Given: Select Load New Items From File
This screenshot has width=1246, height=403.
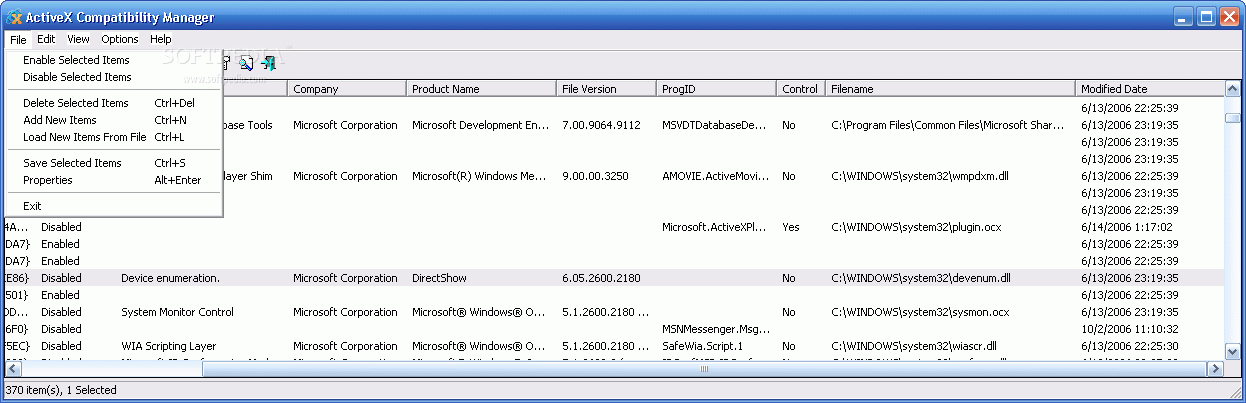Looking at the screenshot, I should coord(113,137).
